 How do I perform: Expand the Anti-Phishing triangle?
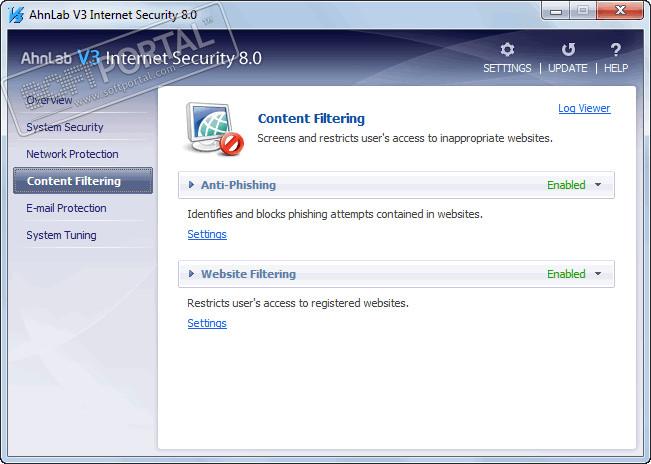[x=191, y=185]
